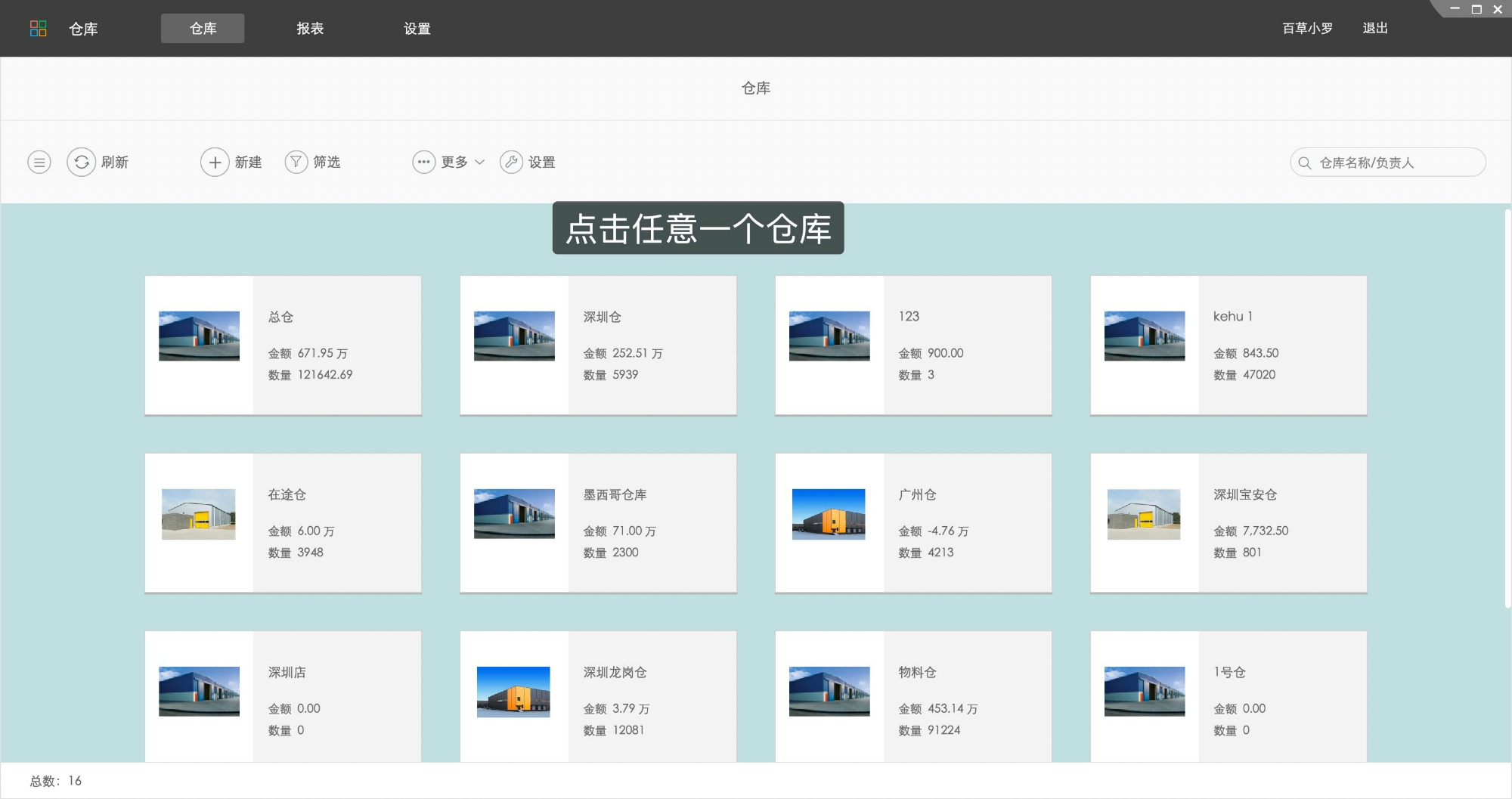Click the search magnifier icon

coord(1305,163)
